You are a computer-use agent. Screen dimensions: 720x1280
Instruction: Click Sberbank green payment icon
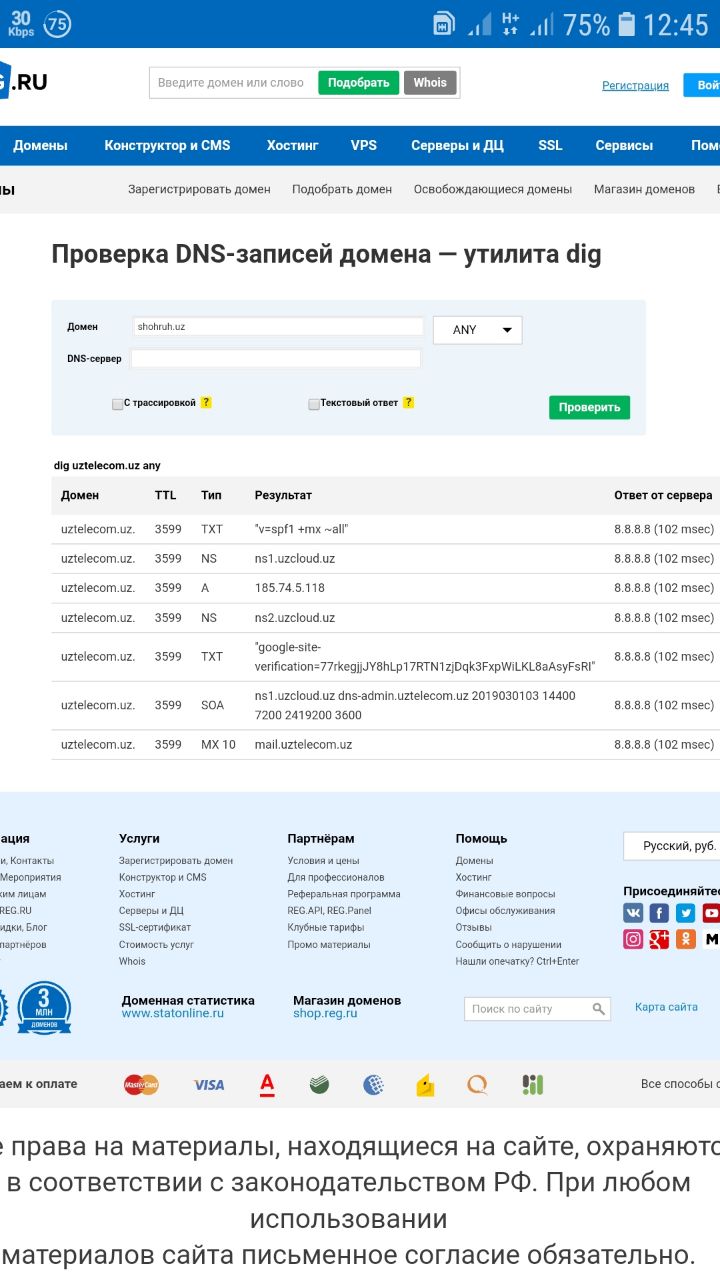[x=320, y=1085]
